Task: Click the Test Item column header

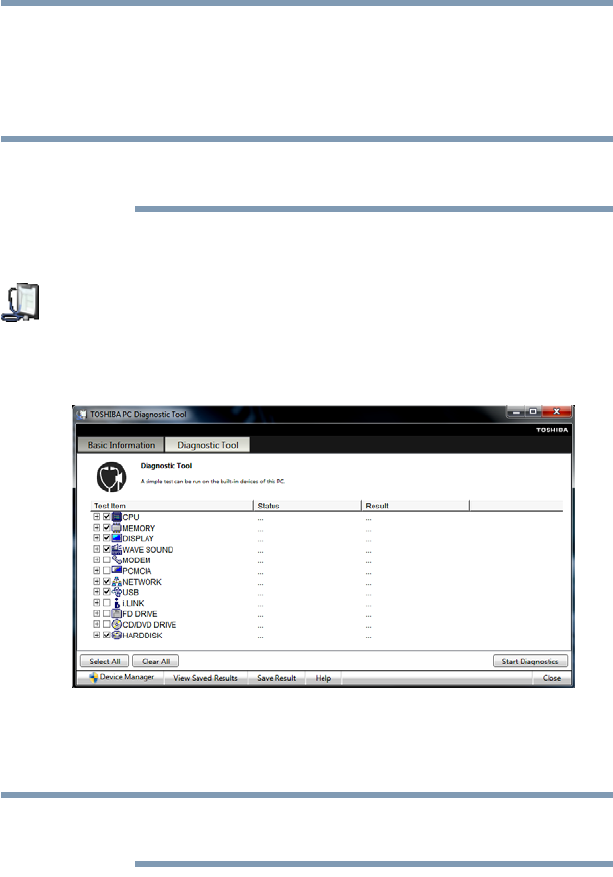Action: click(x=172, y=506)
